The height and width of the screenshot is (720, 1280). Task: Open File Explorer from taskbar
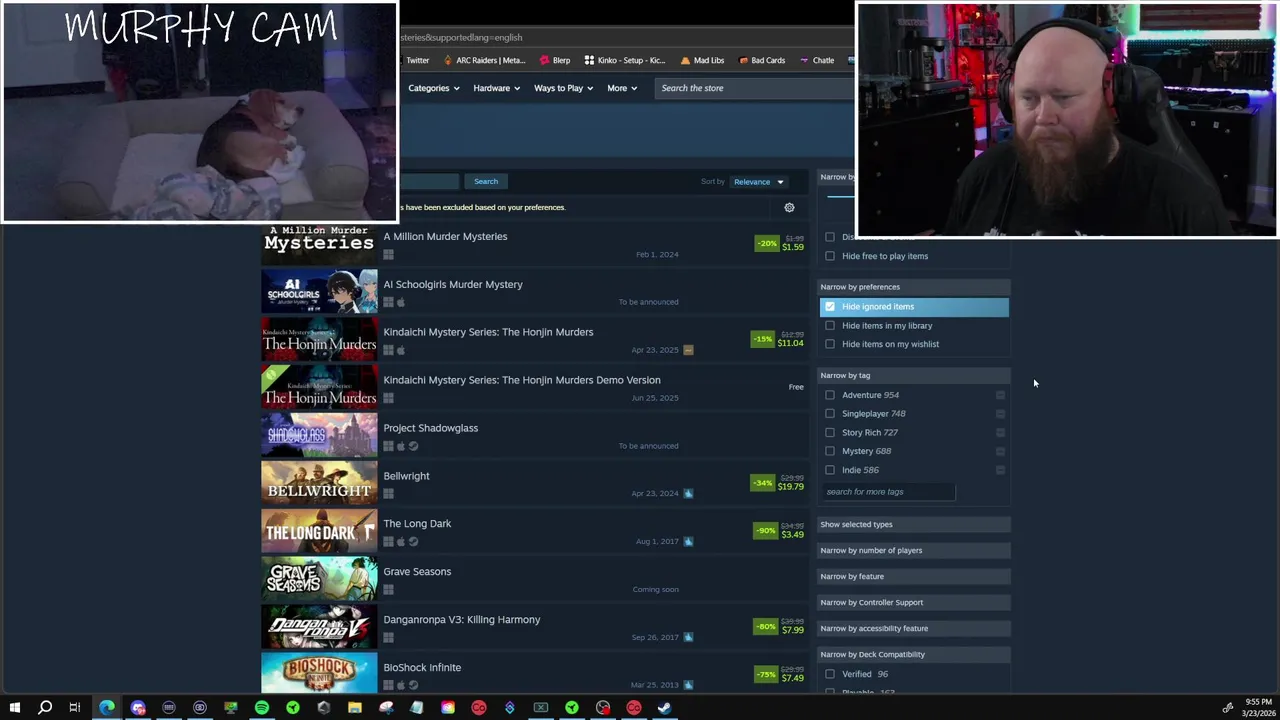pos(355,708)
